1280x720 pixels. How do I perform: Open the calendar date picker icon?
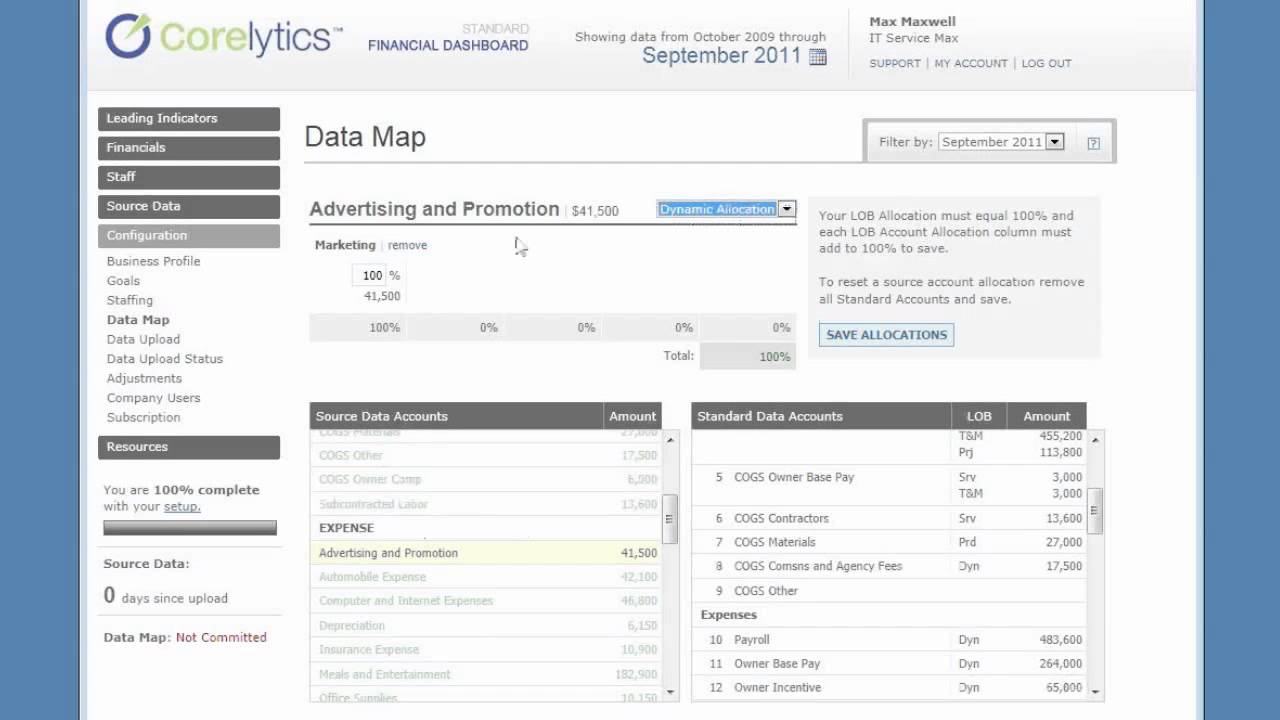click(x=818, y=57)
